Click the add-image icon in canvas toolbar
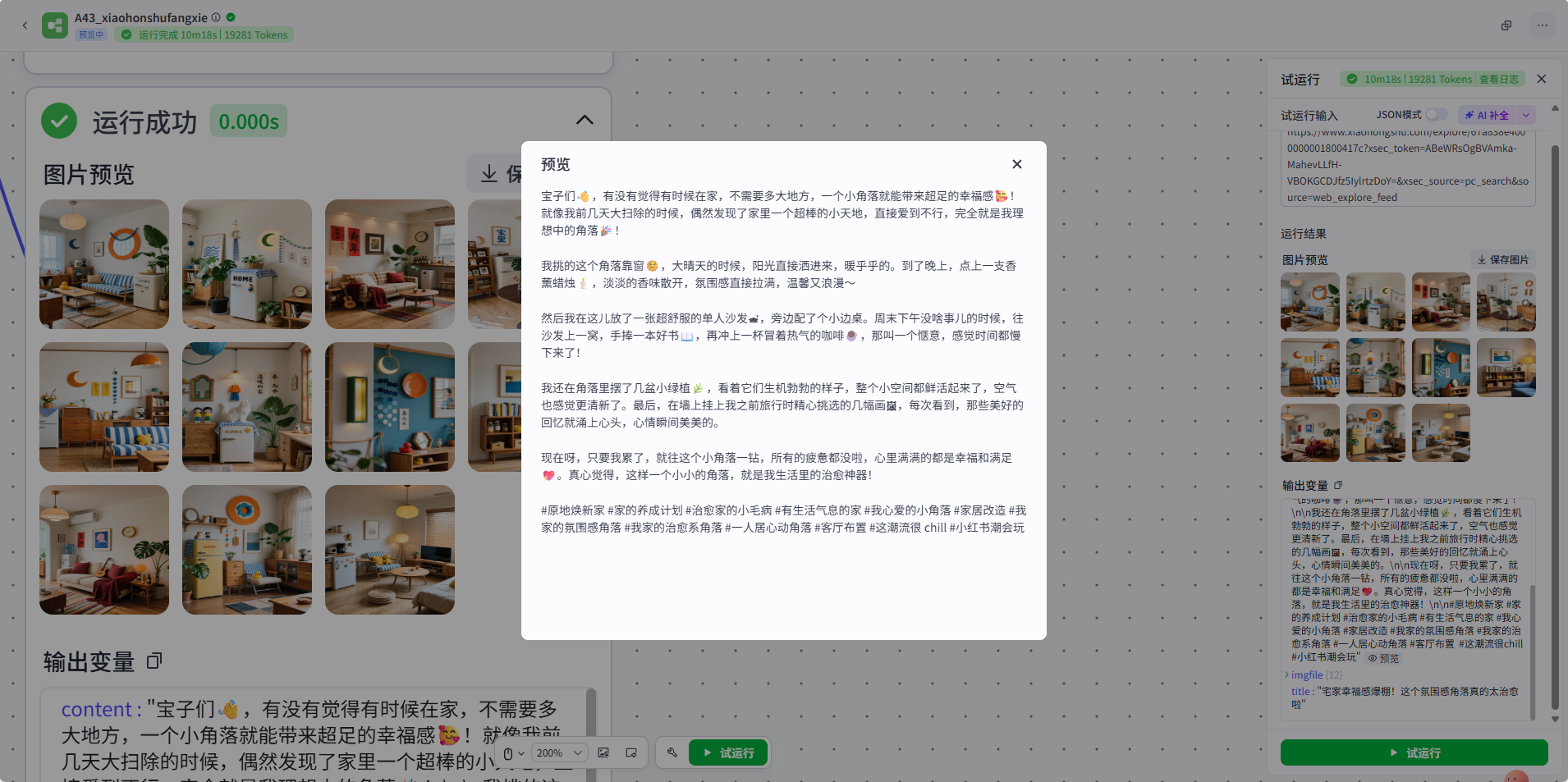The width and height of the screenshot is (1568, 782). point(603,752)
